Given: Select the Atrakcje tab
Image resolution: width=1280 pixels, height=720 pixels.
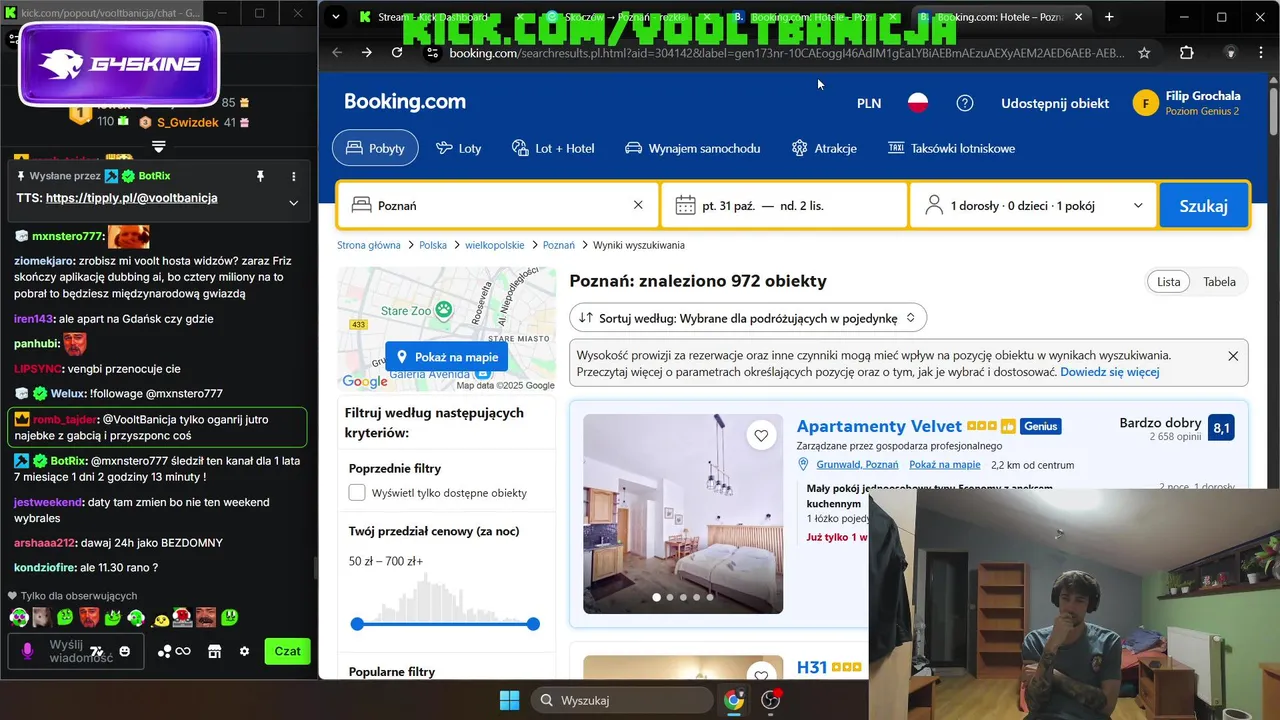Looking at the screenshot, I should [824, 148].
